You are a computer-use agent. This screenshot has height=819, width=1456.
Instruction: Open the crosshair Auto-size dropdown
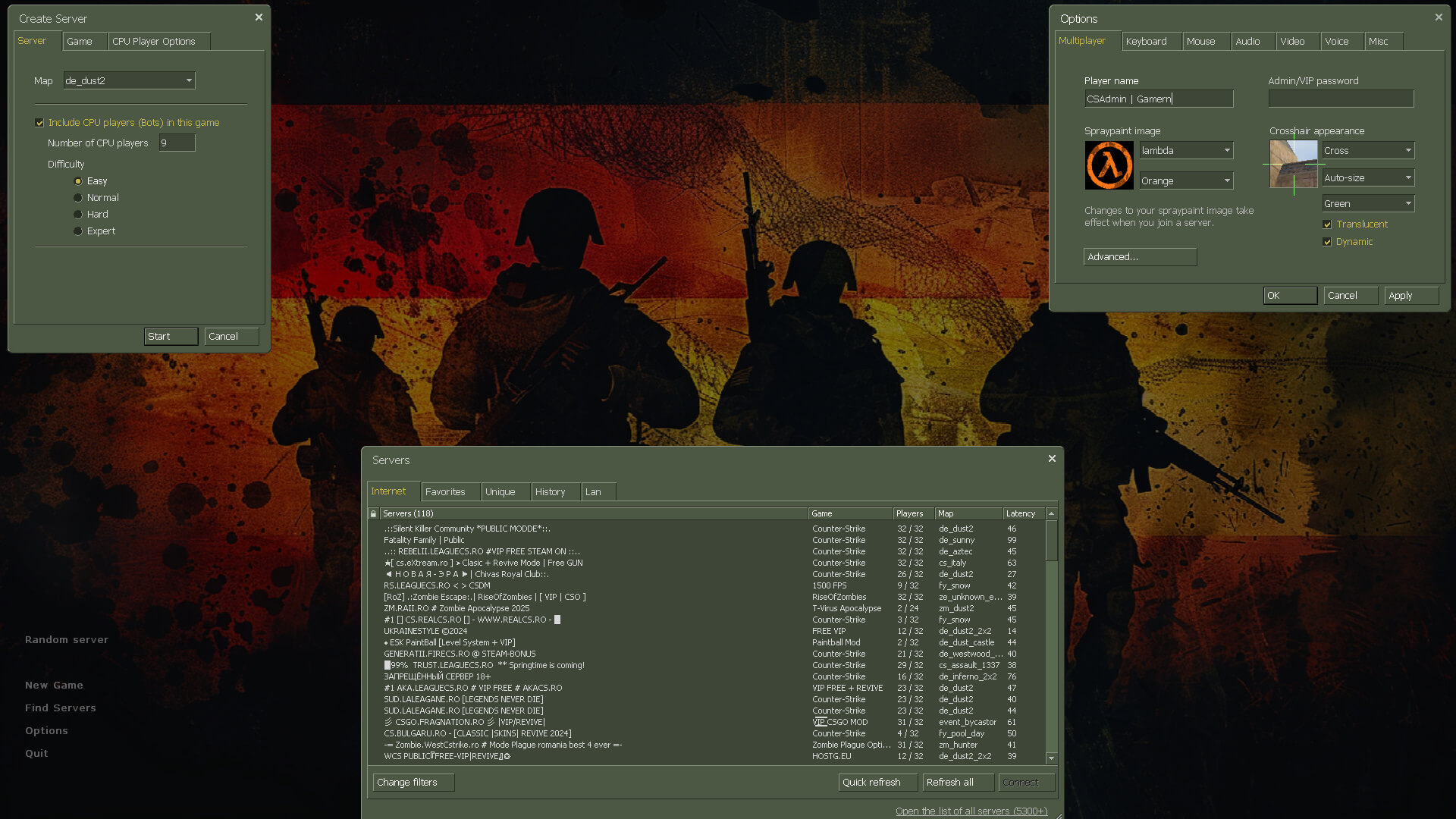point(1368,177)
